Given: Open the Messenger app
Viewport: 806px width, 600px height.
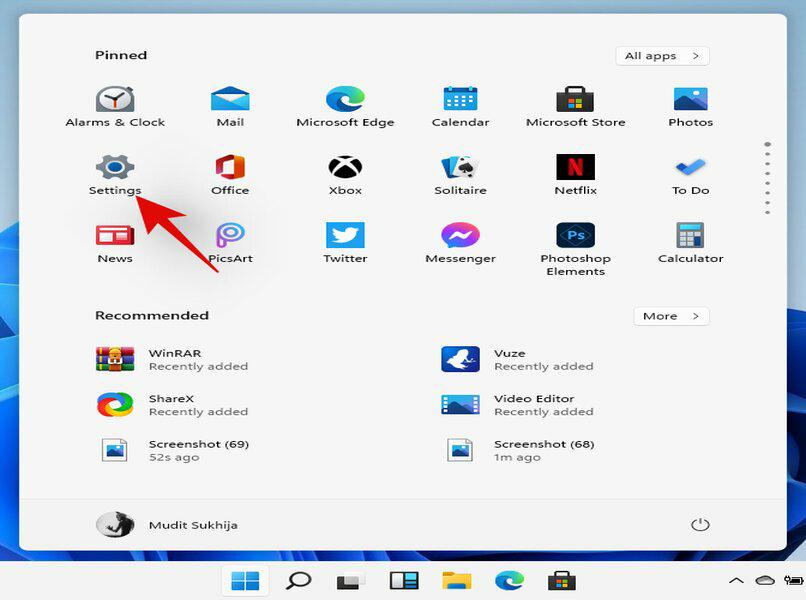Looking at the screenshot, I should tap(460, 239).
